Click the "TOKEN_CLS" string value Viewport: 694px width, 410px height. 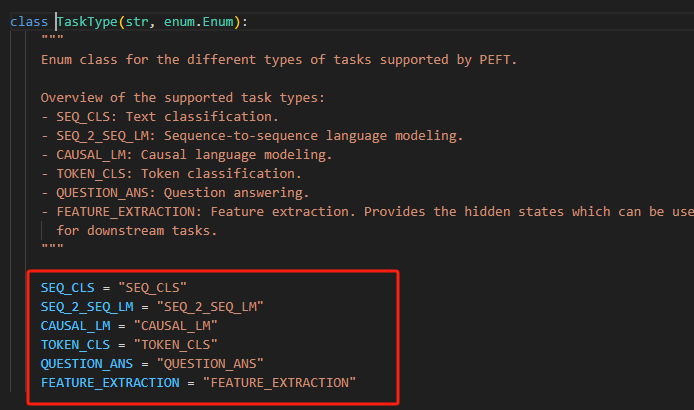174,344
